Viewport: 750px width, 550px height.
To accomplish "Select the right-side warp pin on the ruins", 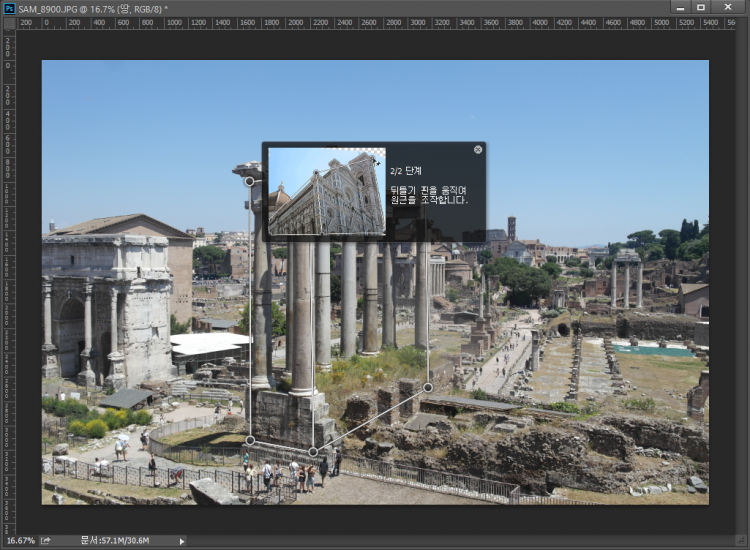I will 428,387.
